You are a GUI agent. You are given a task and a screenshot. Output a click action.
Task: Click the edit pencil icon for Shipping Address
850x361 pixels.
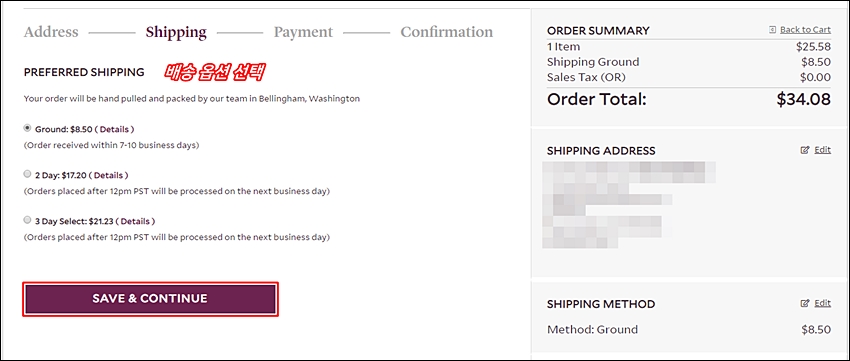tap(805, 150)
